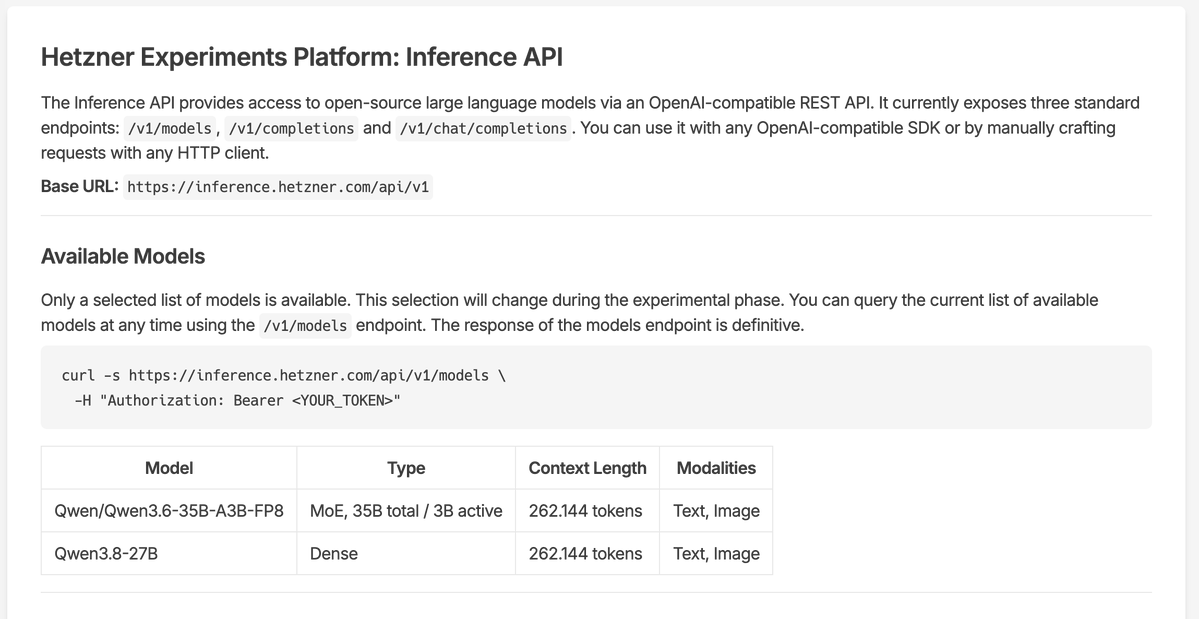1199x619 pixels.
Task: Click context length cell in Qwen3.6-35B row
Action: coord(587,510)
